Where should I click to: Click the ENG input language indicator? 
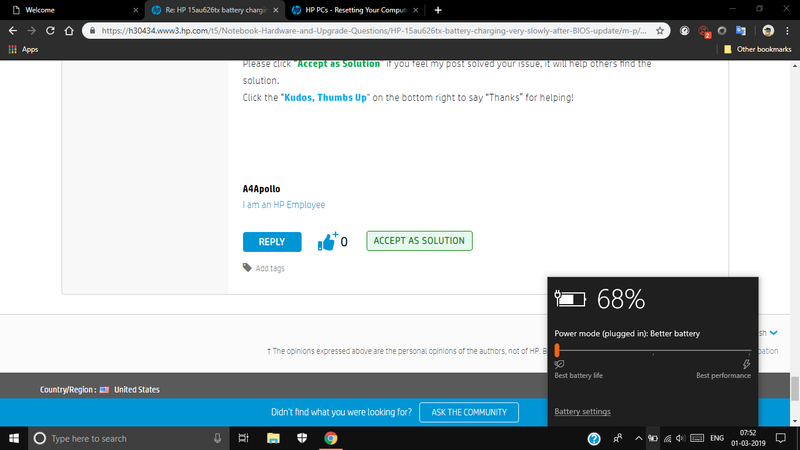pyautogui.click(x=717, y=438)
